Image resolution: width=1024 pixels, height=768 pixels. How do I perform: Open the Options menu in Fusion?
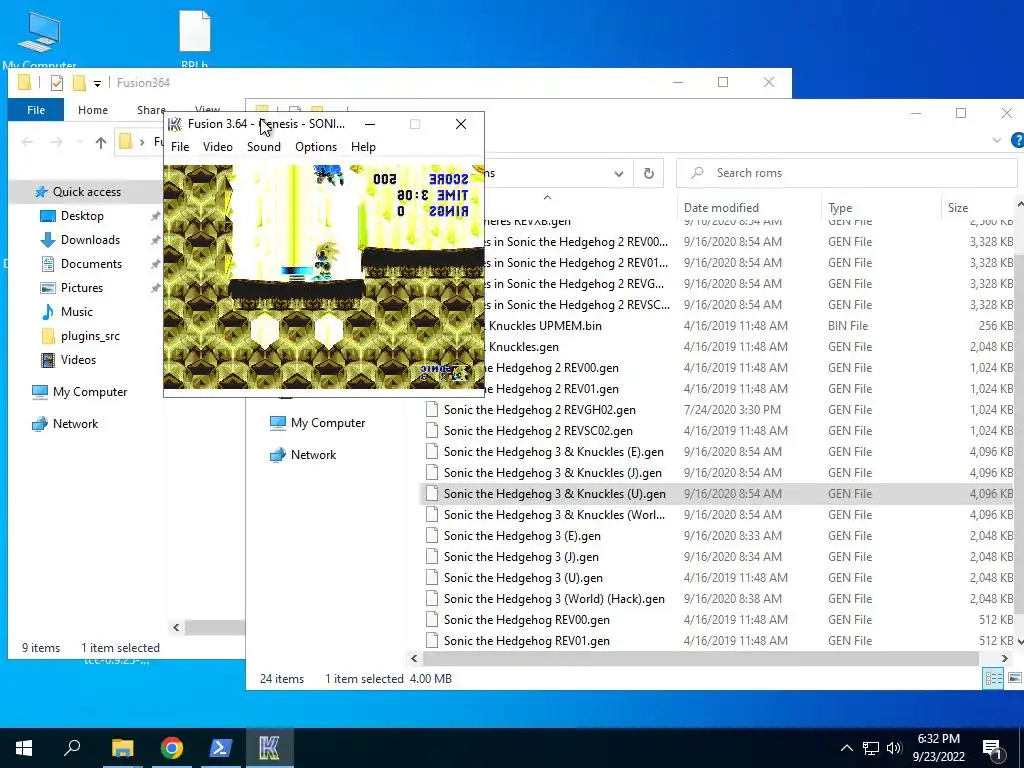coord(315,147)
